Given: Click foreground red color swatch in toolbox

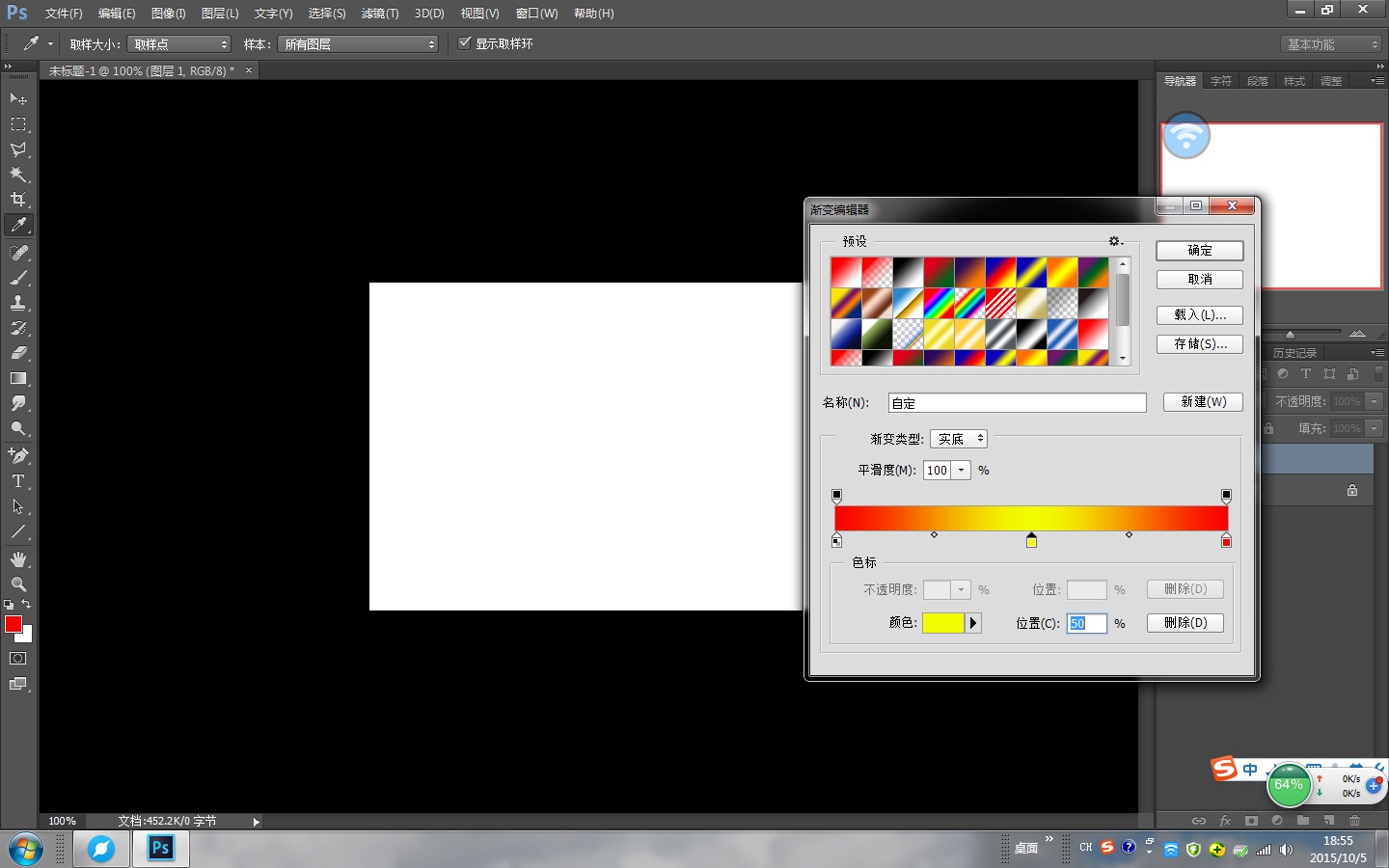Looking at the screenshot, I should 14,624.
